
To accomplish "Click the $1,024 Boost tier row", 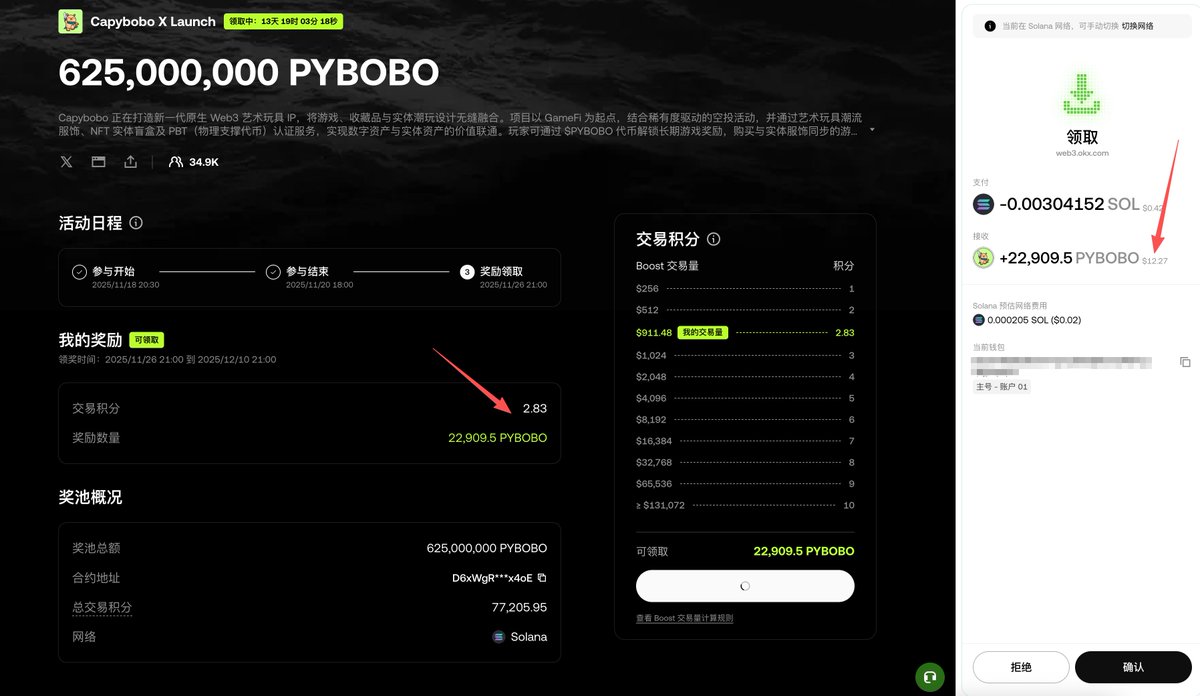I will (745, 355).
